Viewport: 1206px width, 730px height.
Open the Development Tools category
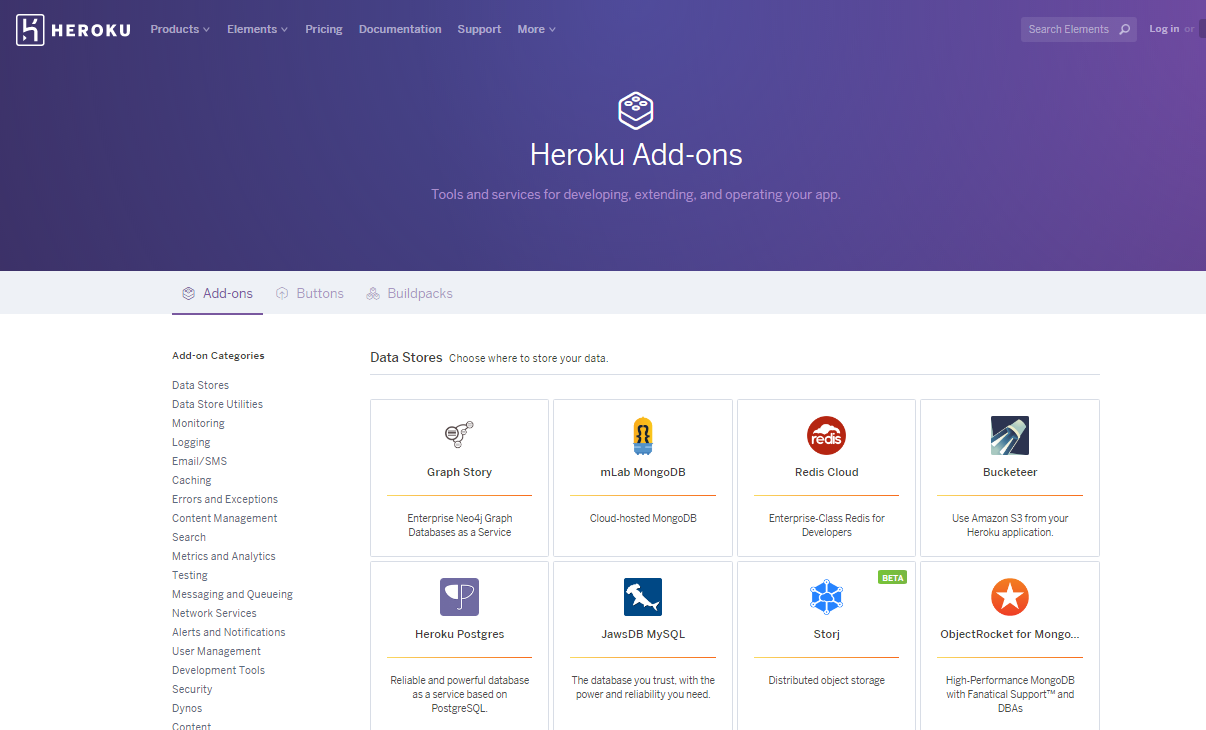[218, 670]
